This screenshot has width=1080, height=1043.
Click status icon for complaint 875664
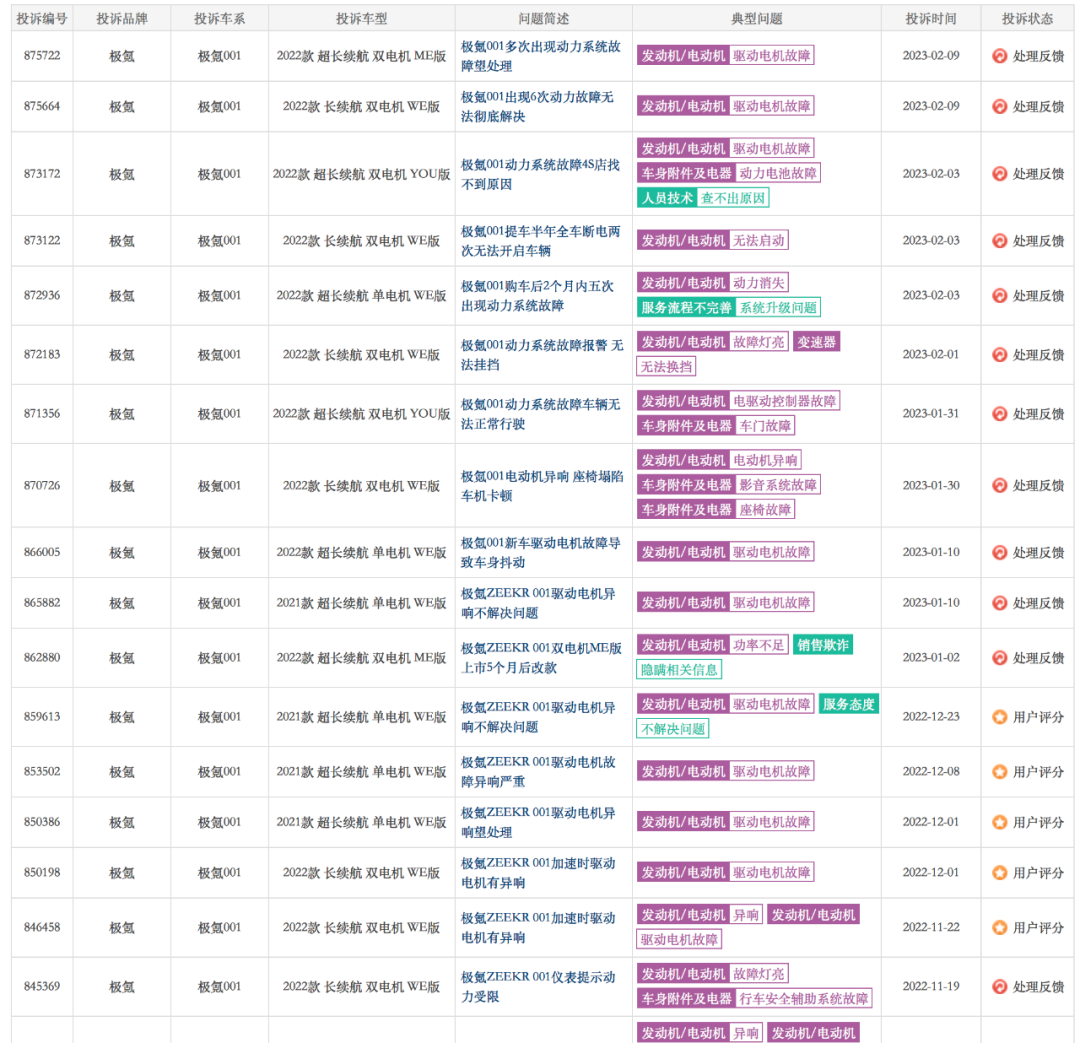[999, 106]
